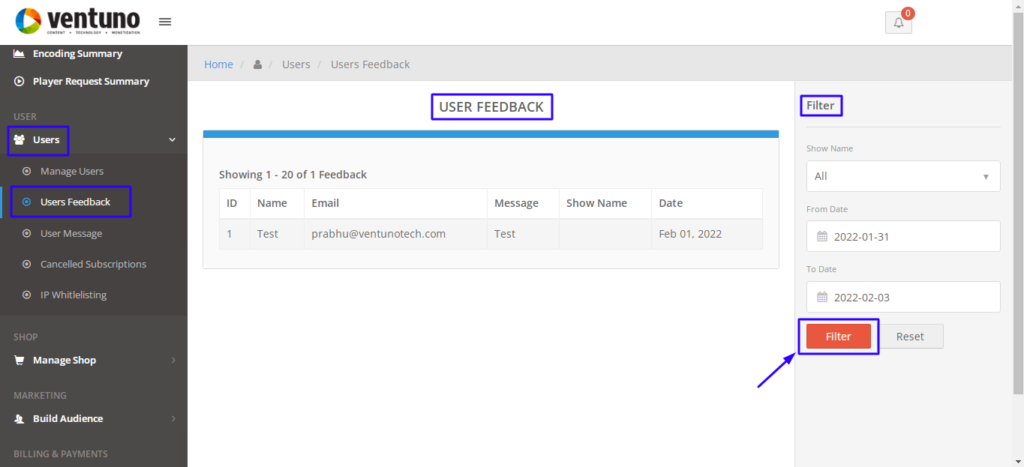
Task: Select Manage Users submenu item
Action: point(72,172)
